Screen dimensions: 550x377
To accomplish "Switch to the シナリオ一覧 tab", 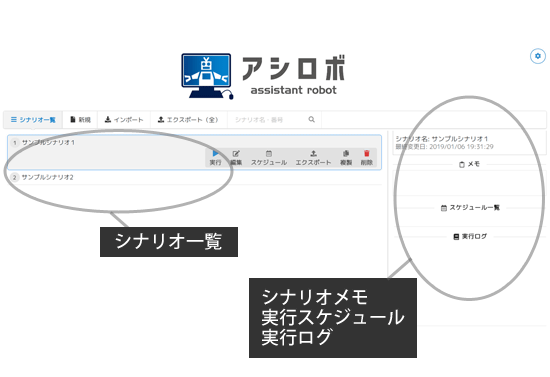I will click(33, 120).
